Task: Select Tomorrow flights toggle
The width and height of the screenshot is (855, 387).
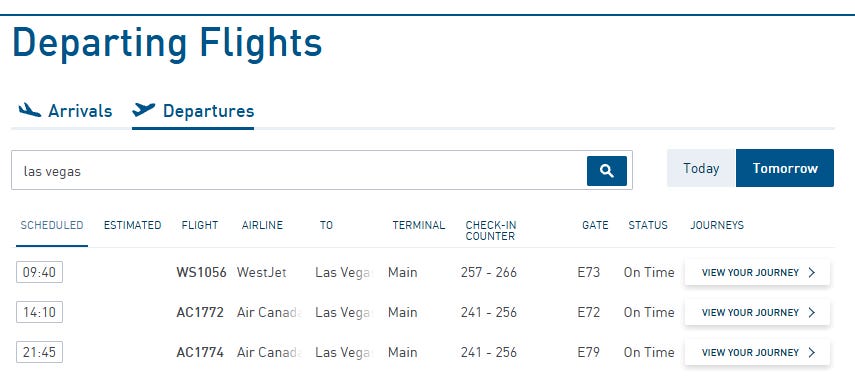Action: [x=785, y=168]
